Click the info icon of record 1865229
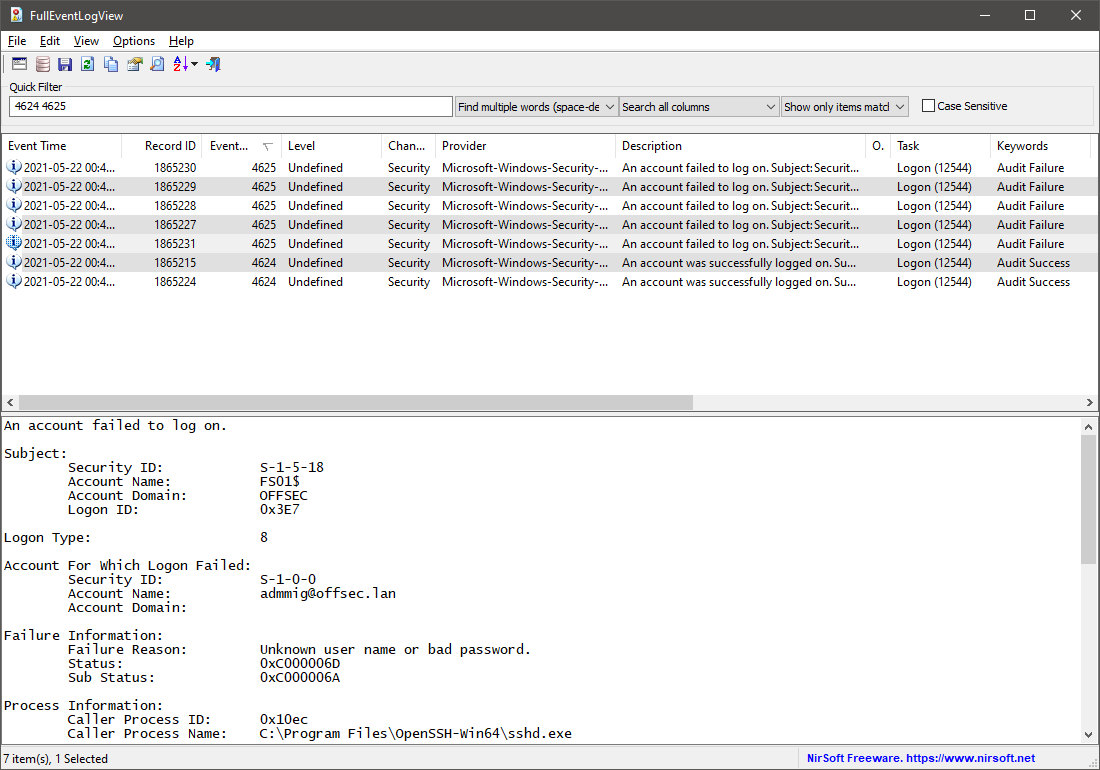Image resolution: width=1100 pixels, height=770 pixels. click(x=14, y=186)
